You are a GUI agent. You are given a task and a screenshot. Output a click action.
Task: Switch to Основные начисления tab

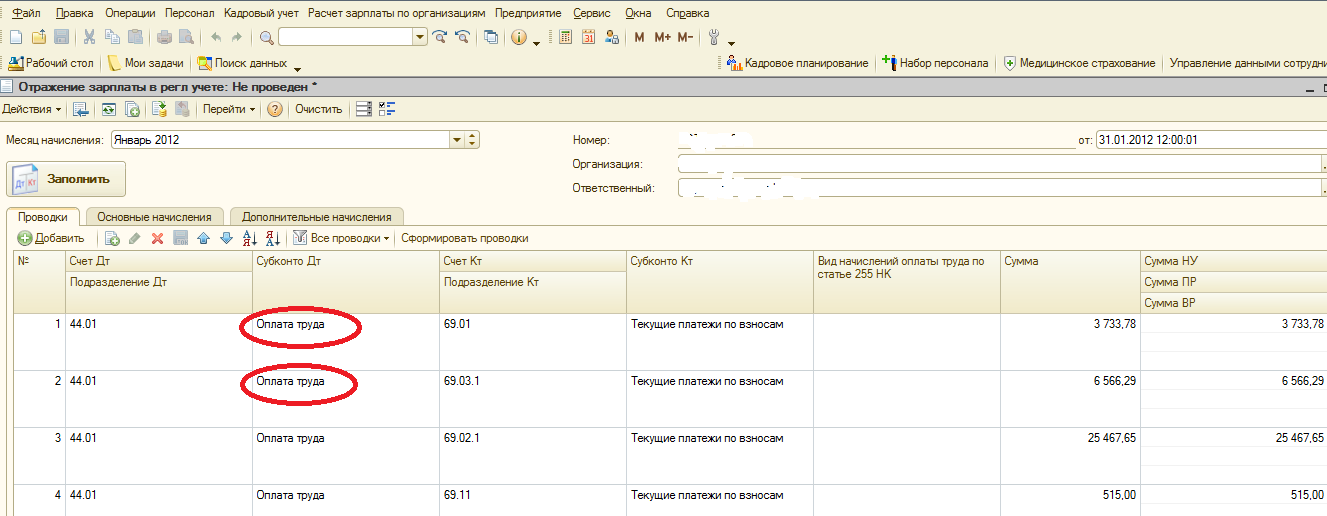(x=154, y=216)
